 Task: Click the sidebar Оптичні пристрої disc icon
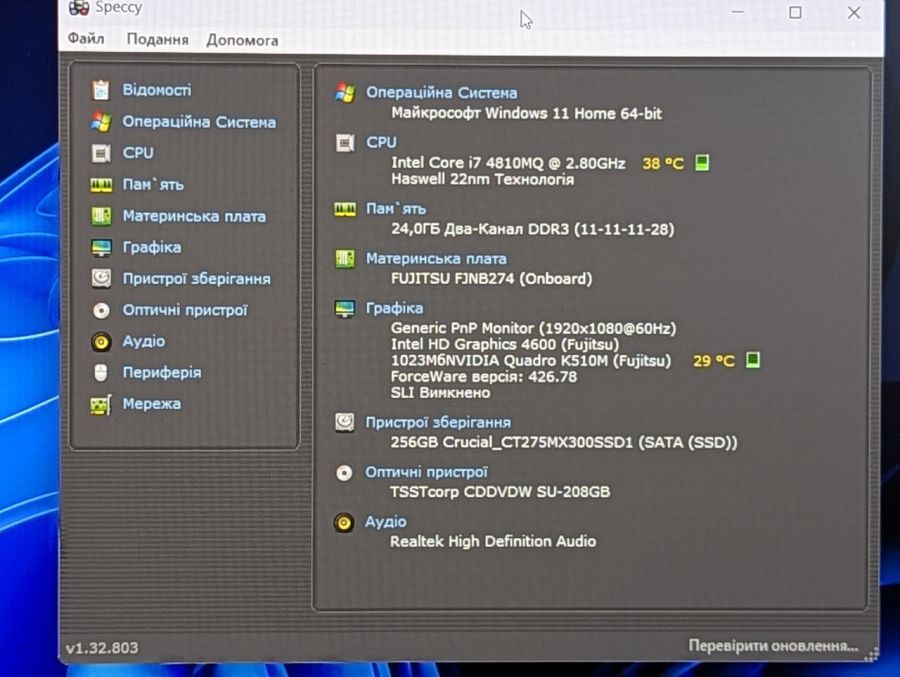tap(101, 311)
